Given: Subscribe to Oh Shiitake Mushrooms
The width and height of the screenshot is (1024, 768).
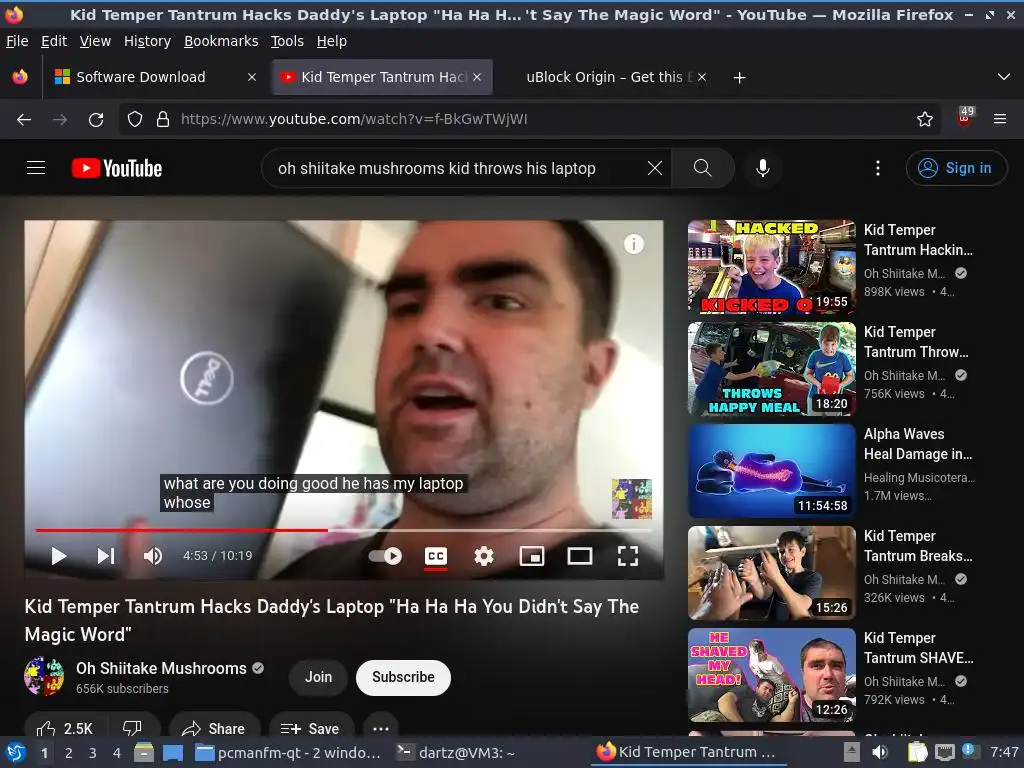Looking at the screenshot, I should (403, 677).
